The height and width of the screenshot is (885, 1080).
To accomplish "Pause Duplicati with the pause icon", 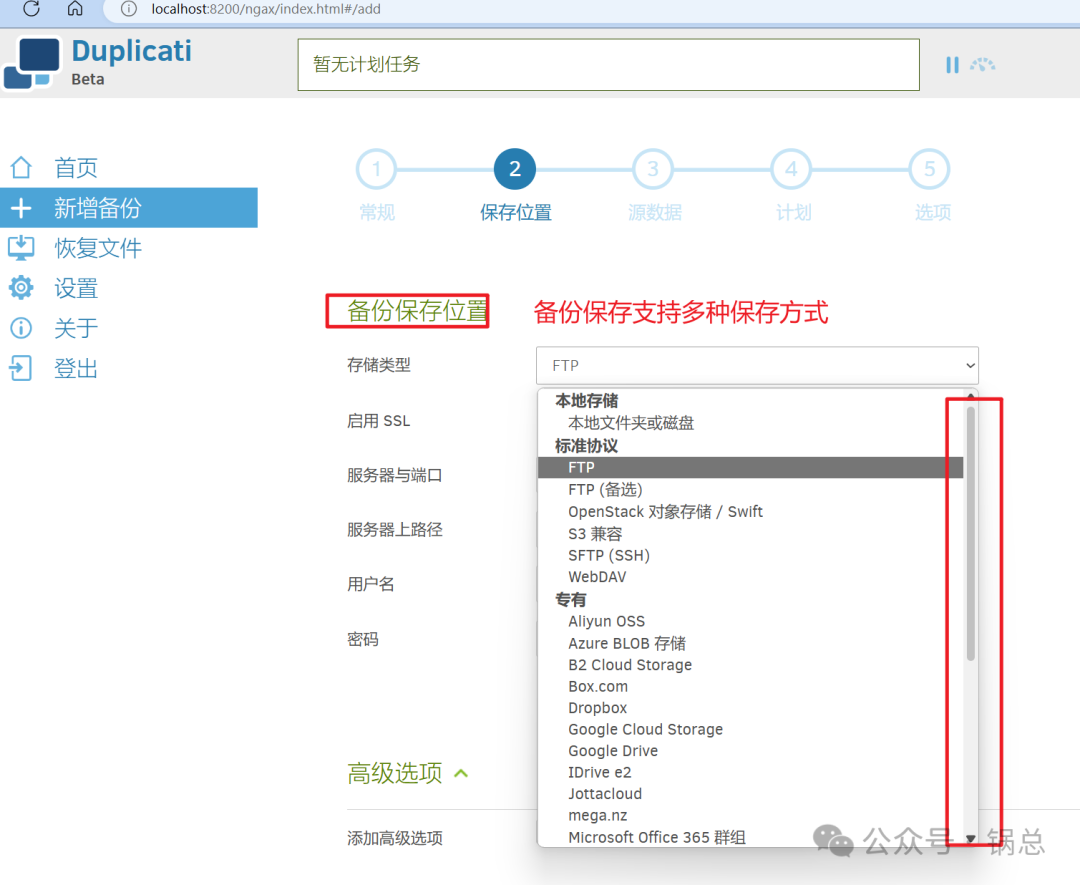I will pyautogui.click(x=952, y=65).
